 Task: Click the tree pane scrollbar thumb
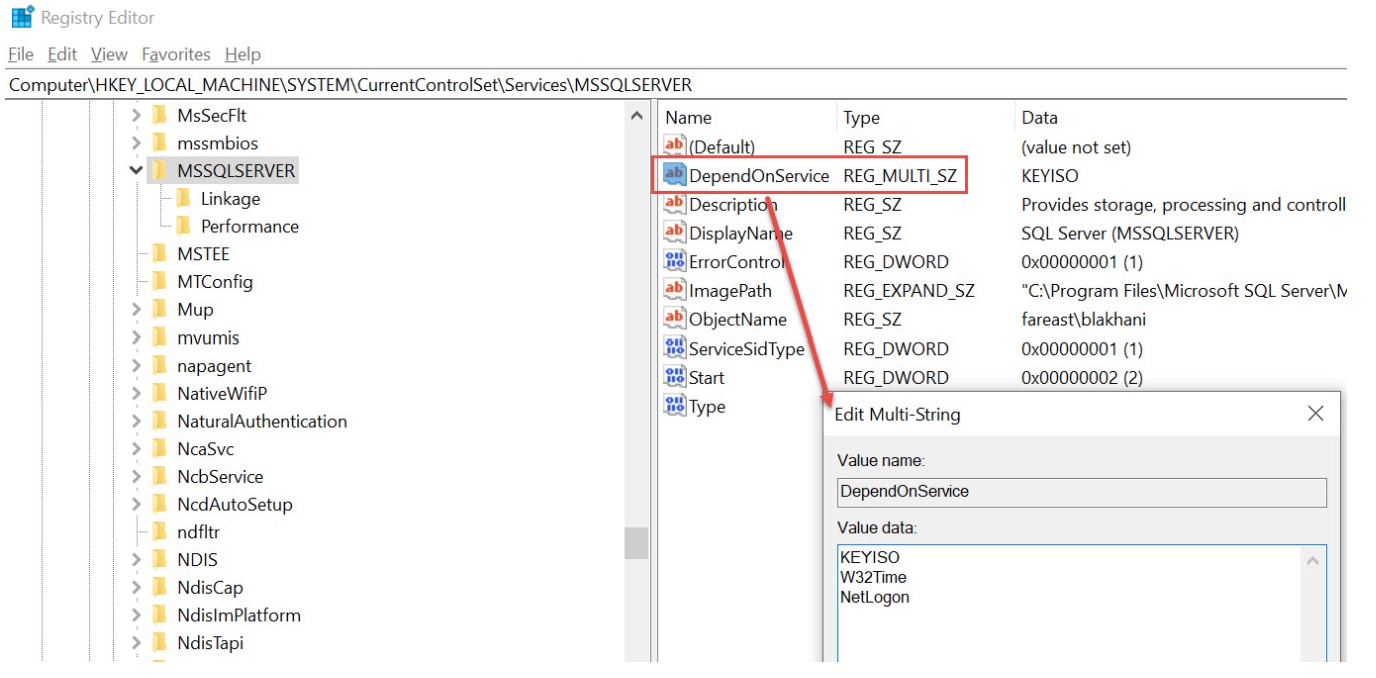(x=636, y=543)
